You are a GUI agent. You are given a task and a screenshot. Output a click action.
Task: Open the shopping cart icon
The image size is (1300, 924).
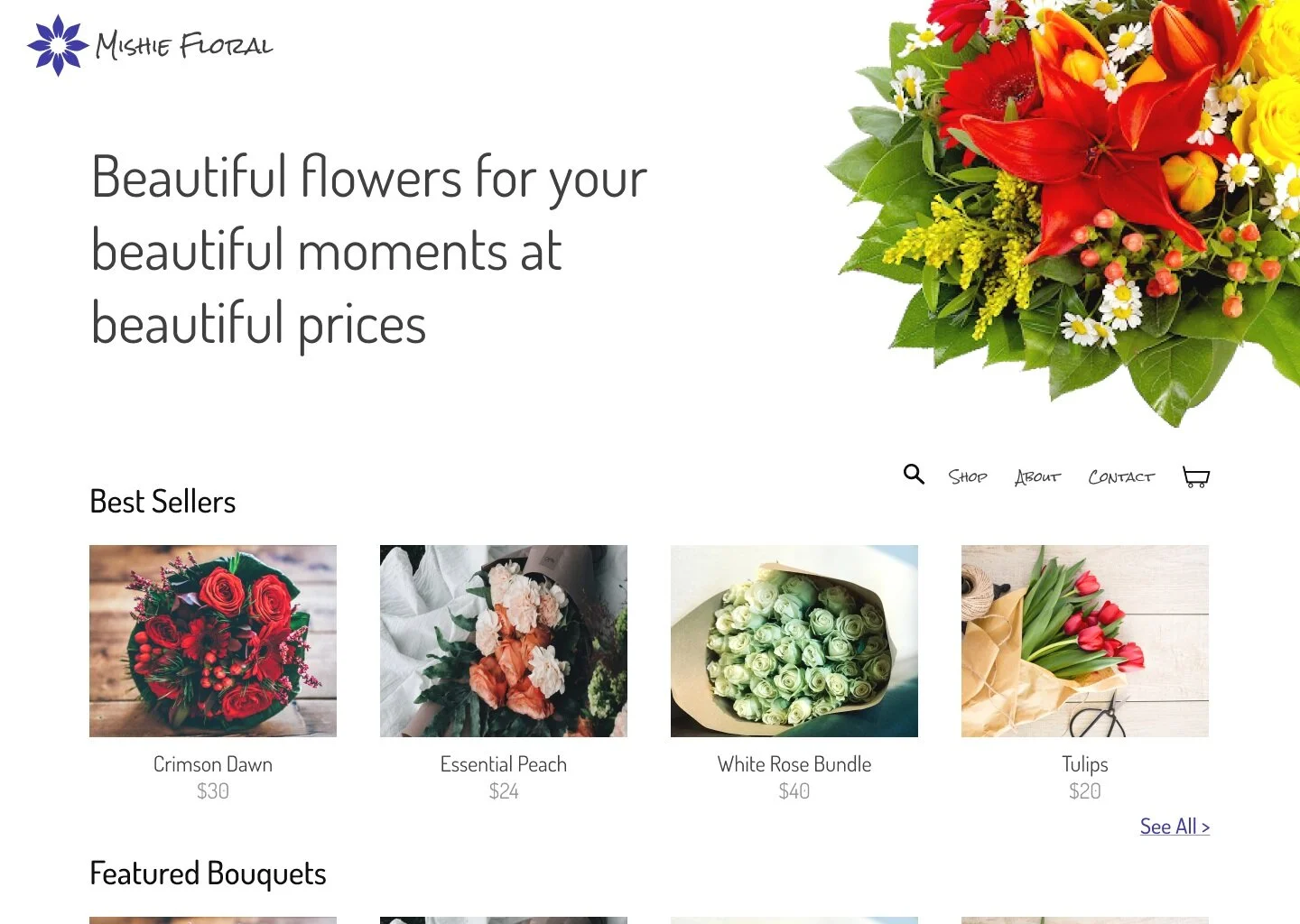coord(1196,476)
